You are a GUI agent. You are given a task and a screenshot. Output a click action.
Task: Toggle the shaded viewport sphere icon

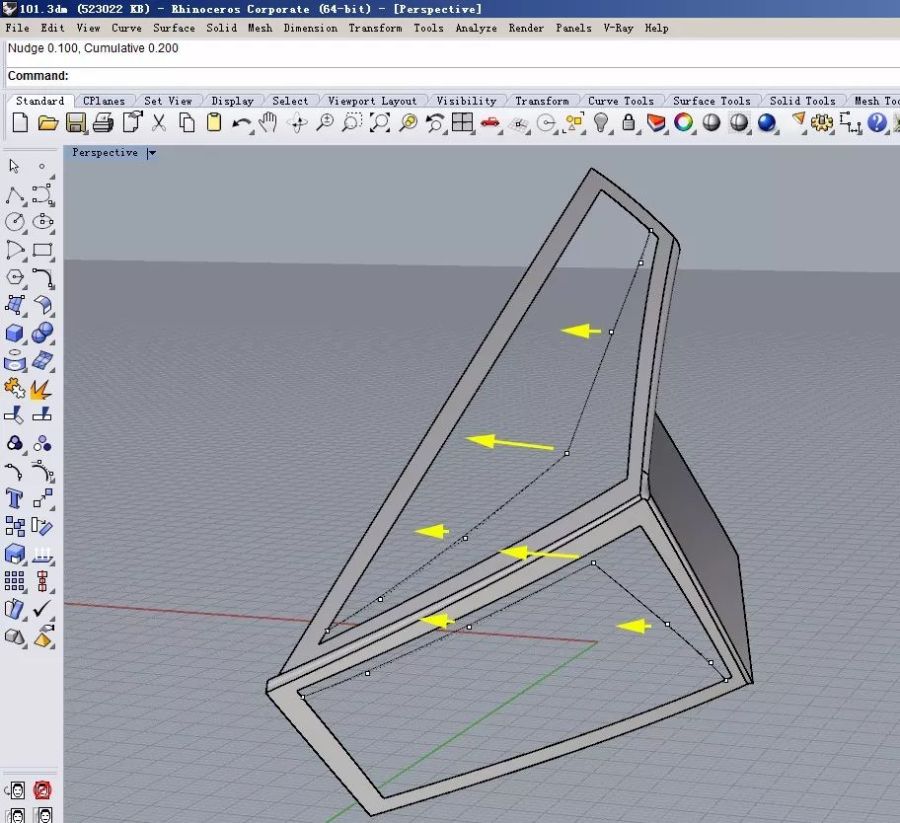pyautogui.click(x=712, y=123)
